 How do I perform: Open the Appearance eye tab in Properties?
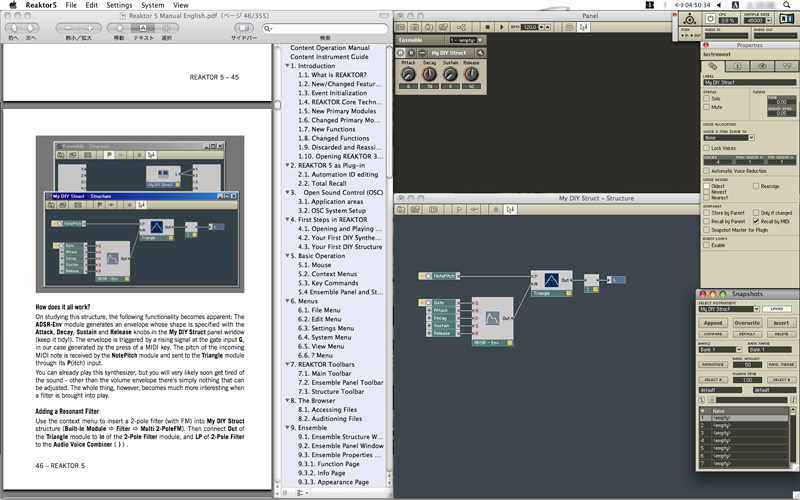tap(762, 66)
